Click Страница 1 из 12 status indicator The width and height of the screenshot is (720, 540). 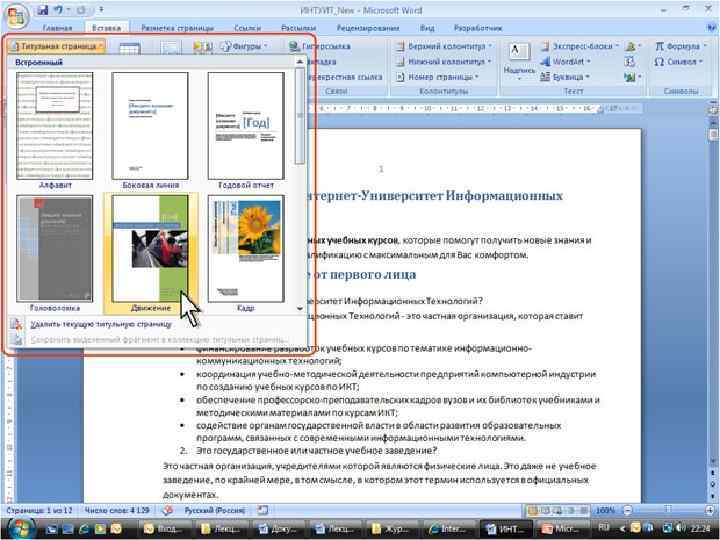coord(39,510)
